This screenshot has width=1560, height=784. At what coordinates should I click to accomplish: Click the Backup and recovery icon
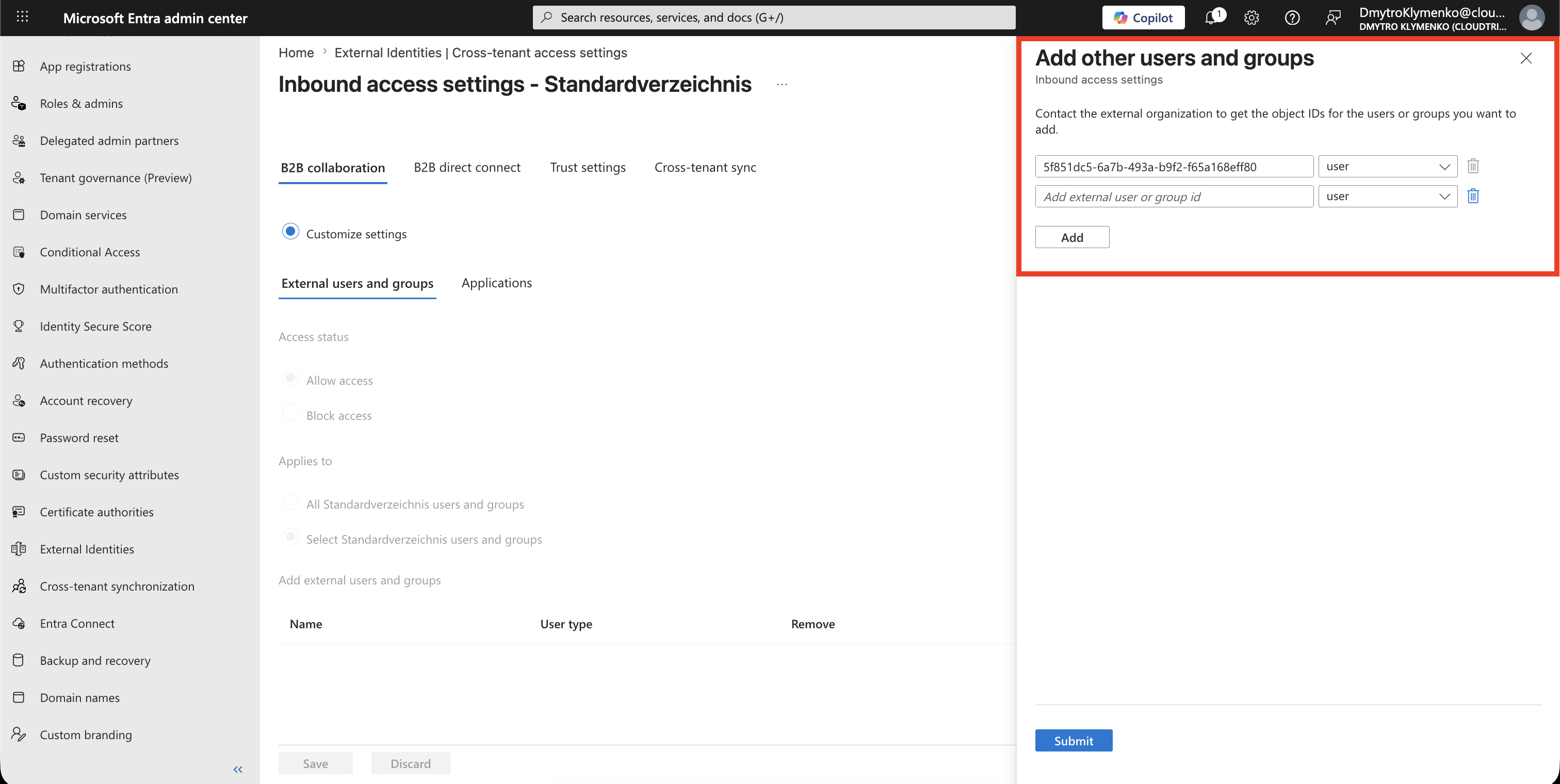point(19,660)
